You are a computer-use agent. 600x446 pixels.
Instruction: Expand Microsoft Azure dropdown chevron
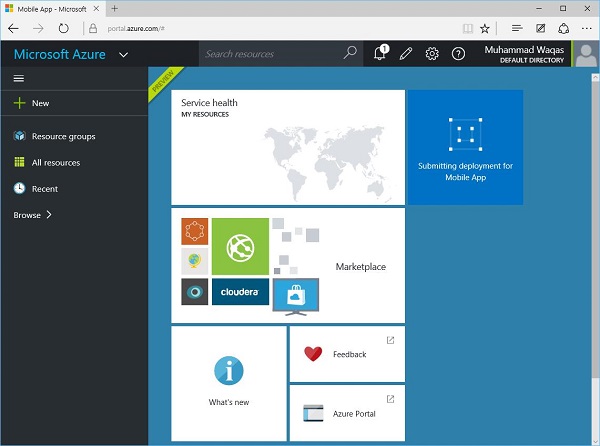pyautogui.click(x=123, y=55)
